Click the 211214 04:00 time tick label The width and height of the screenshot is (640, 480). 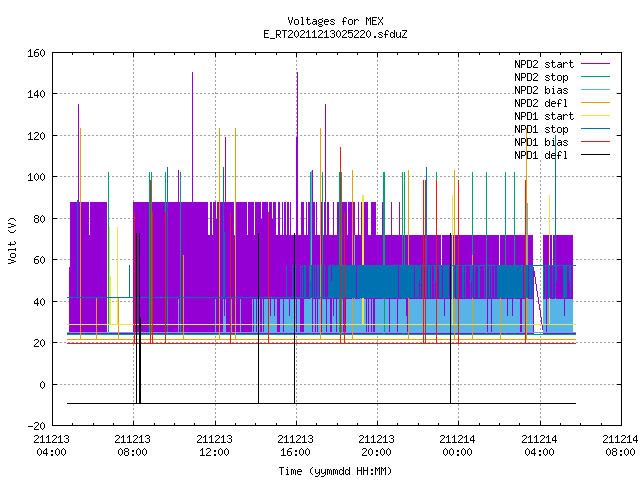pos(539,446)
